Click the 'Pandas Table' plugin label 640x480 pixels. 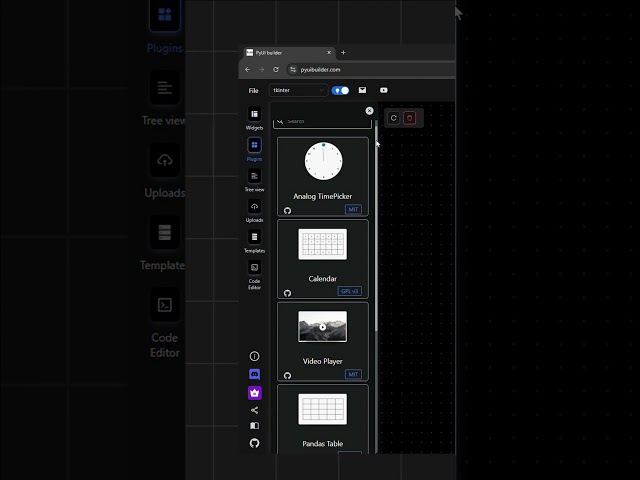click(322, 444)
